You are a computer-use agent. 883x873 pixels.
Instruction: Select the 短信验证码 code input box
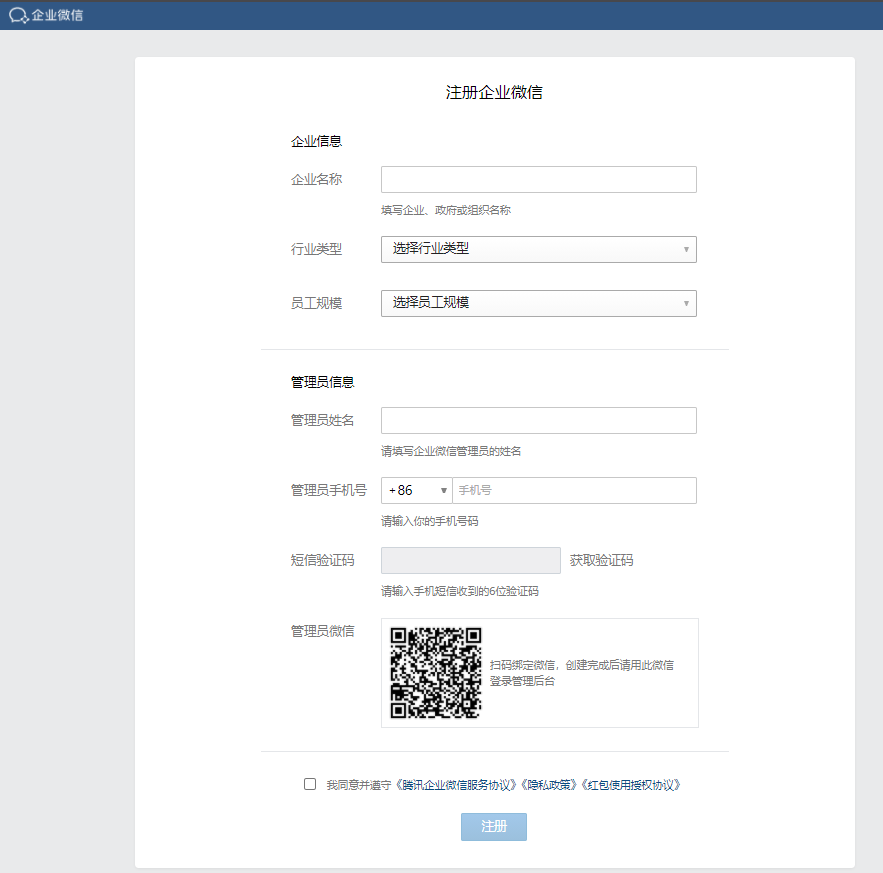[x=470, y=560]
